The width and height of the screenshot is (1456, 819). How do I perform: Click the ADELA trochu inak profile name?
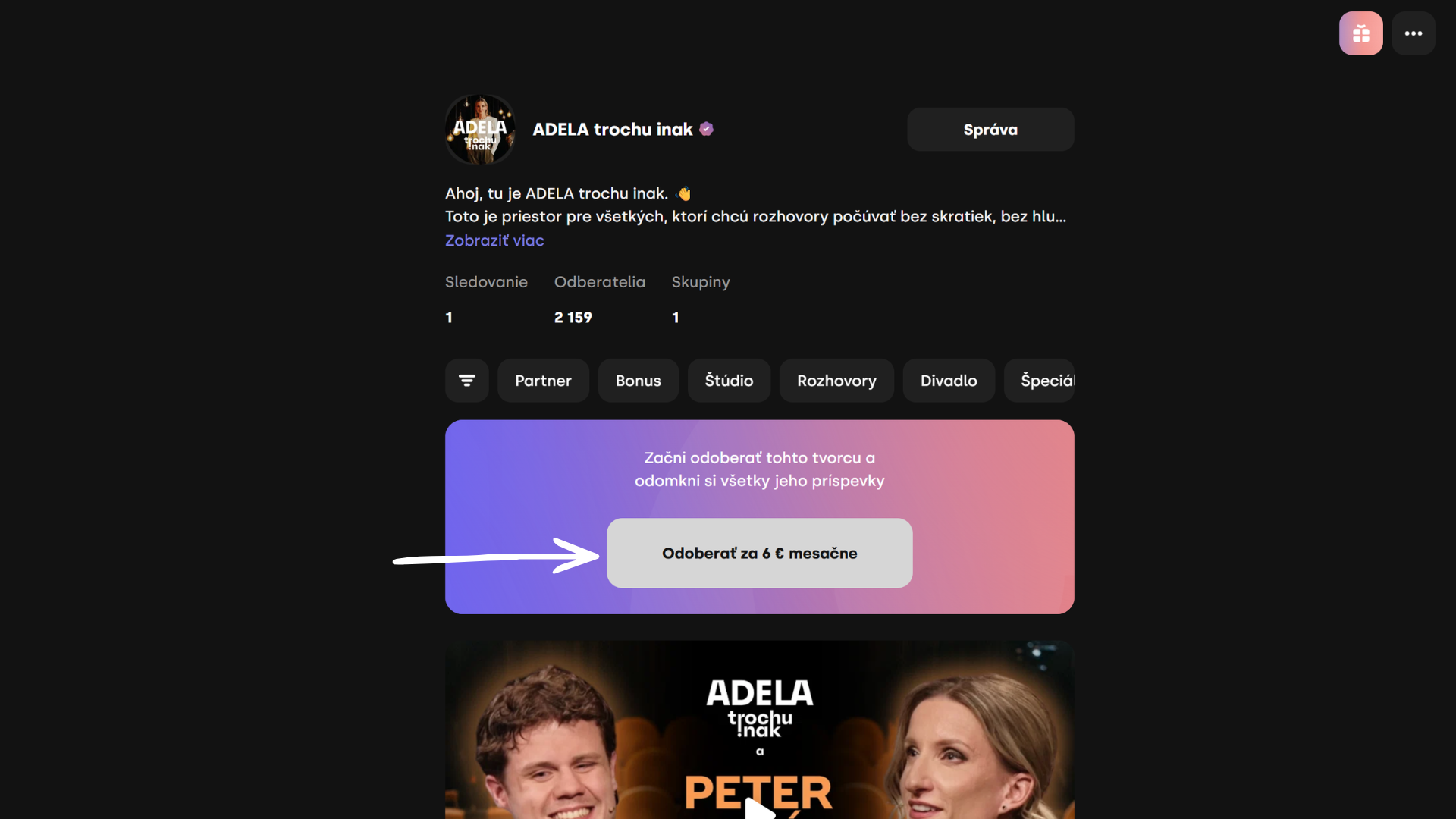pyautogui.click(x=612, y=130)
